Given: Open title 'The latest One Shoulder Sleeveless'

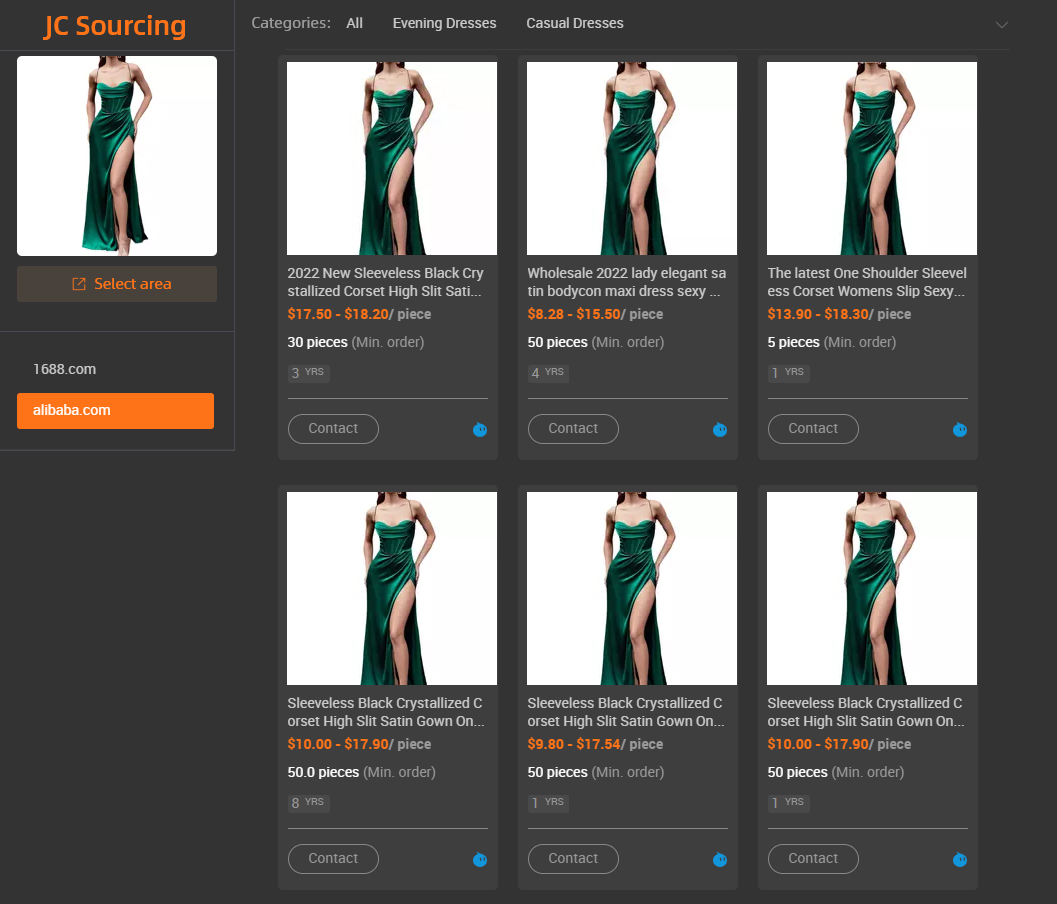Looking at the screenshot, I should (x=867, y=282).
